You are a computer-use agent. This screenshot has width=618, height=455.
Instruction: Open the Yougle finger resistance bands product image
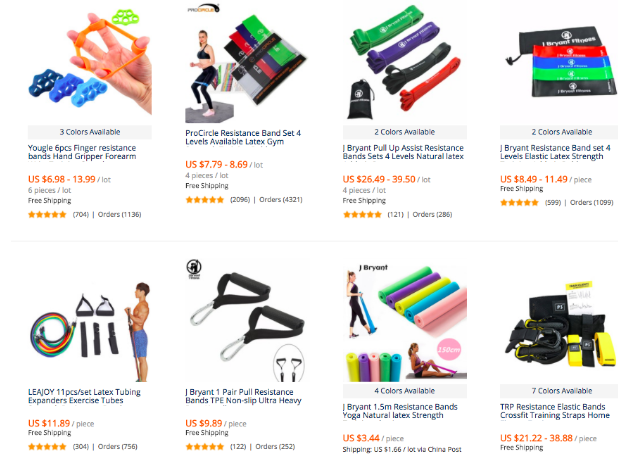(x=90, y=61)
